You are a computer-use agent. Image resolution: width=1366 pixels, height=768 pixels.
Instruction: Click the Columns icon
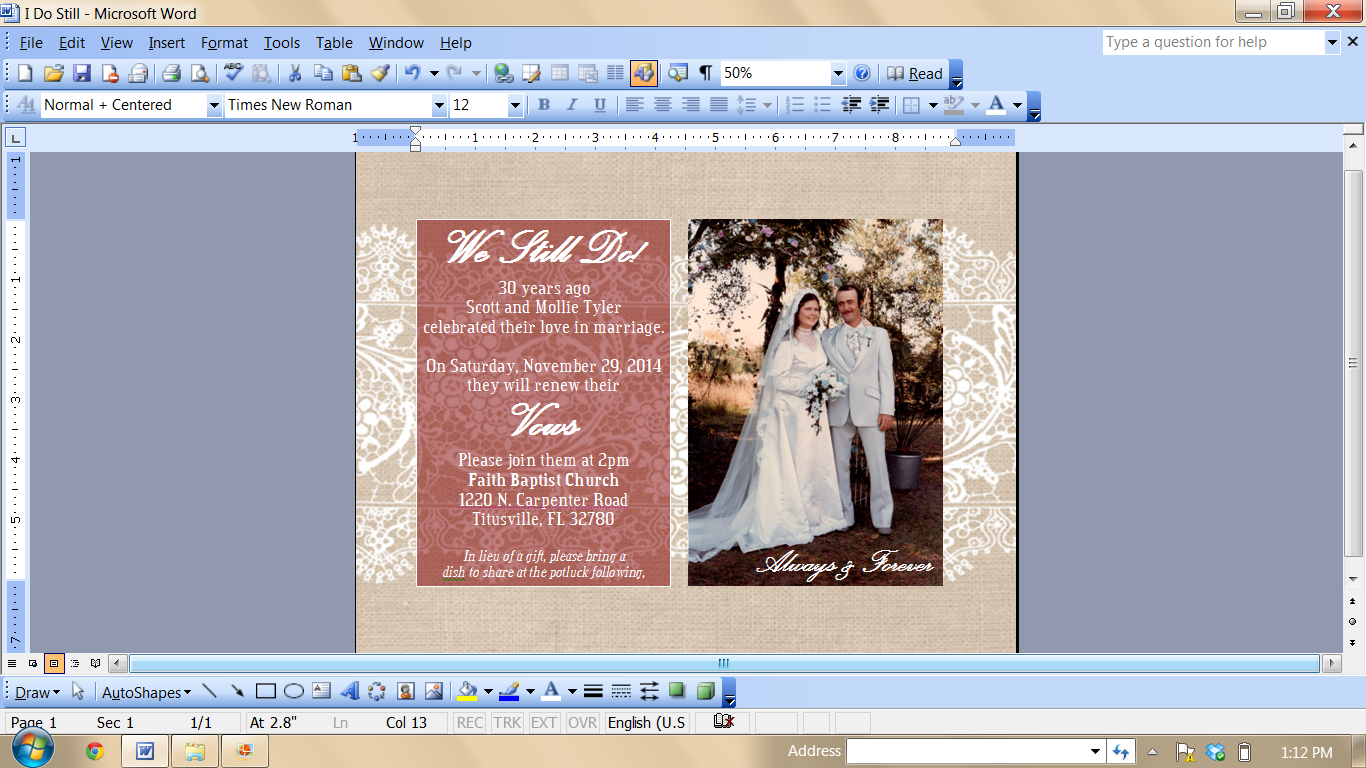pos(615,73)
